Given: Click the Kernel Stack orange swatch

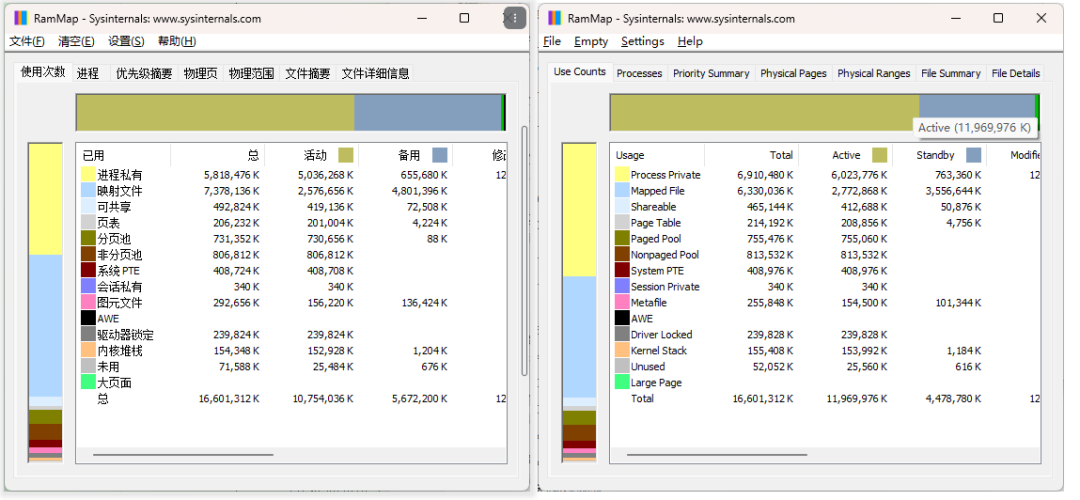Looking at the screenshot, I should coord(622,351).
